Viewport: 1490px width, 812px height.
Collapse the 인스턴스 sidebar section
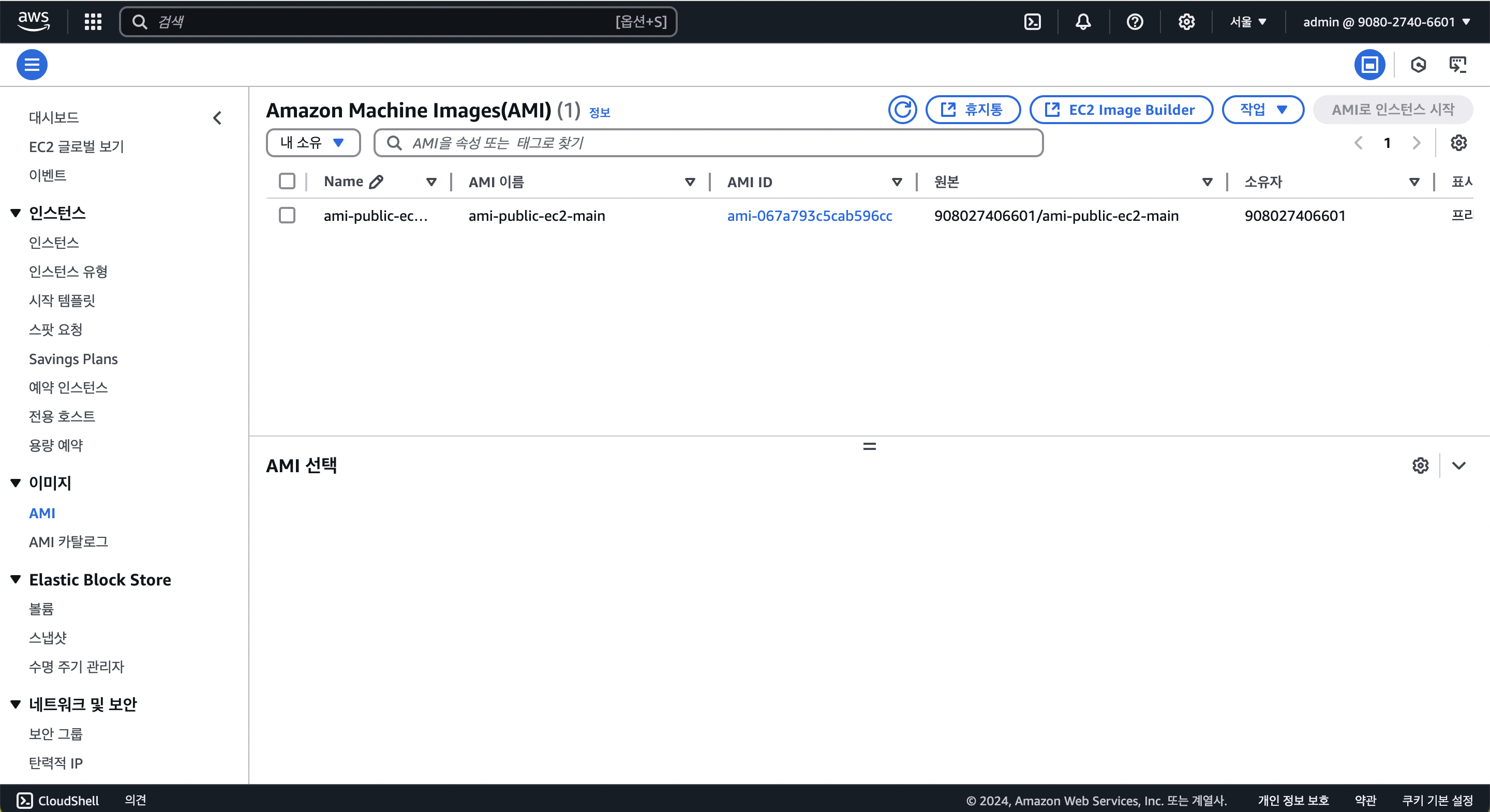16,213
